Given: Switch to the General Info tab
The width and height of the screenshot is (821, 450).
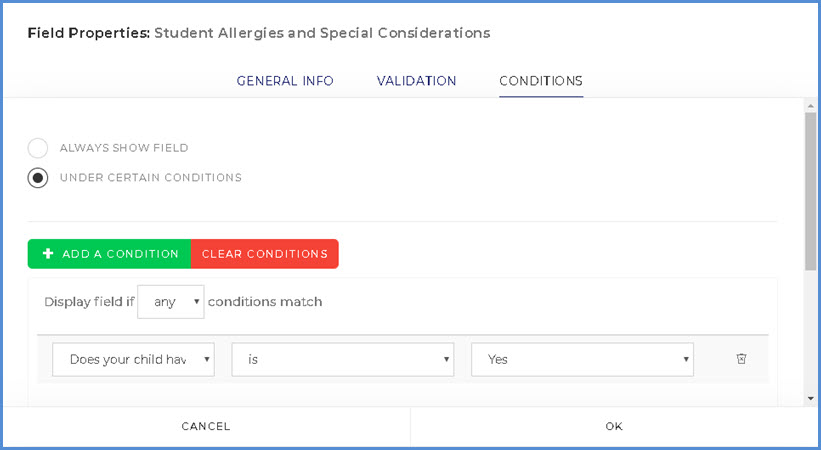Looking at the screenshot, I should [285, 81].
